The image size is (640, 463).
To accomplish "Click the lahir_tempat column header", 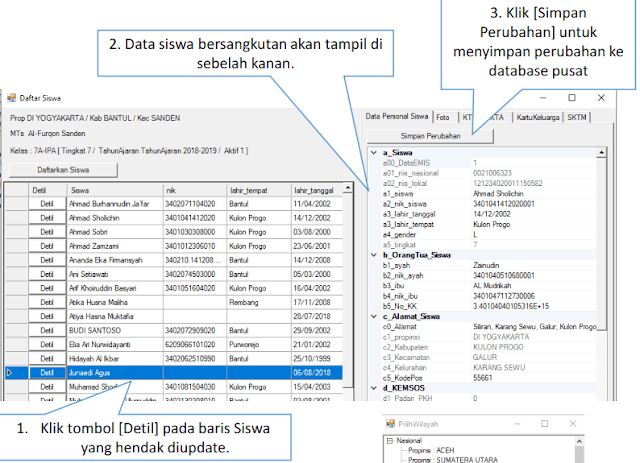I will coord(259,190).
